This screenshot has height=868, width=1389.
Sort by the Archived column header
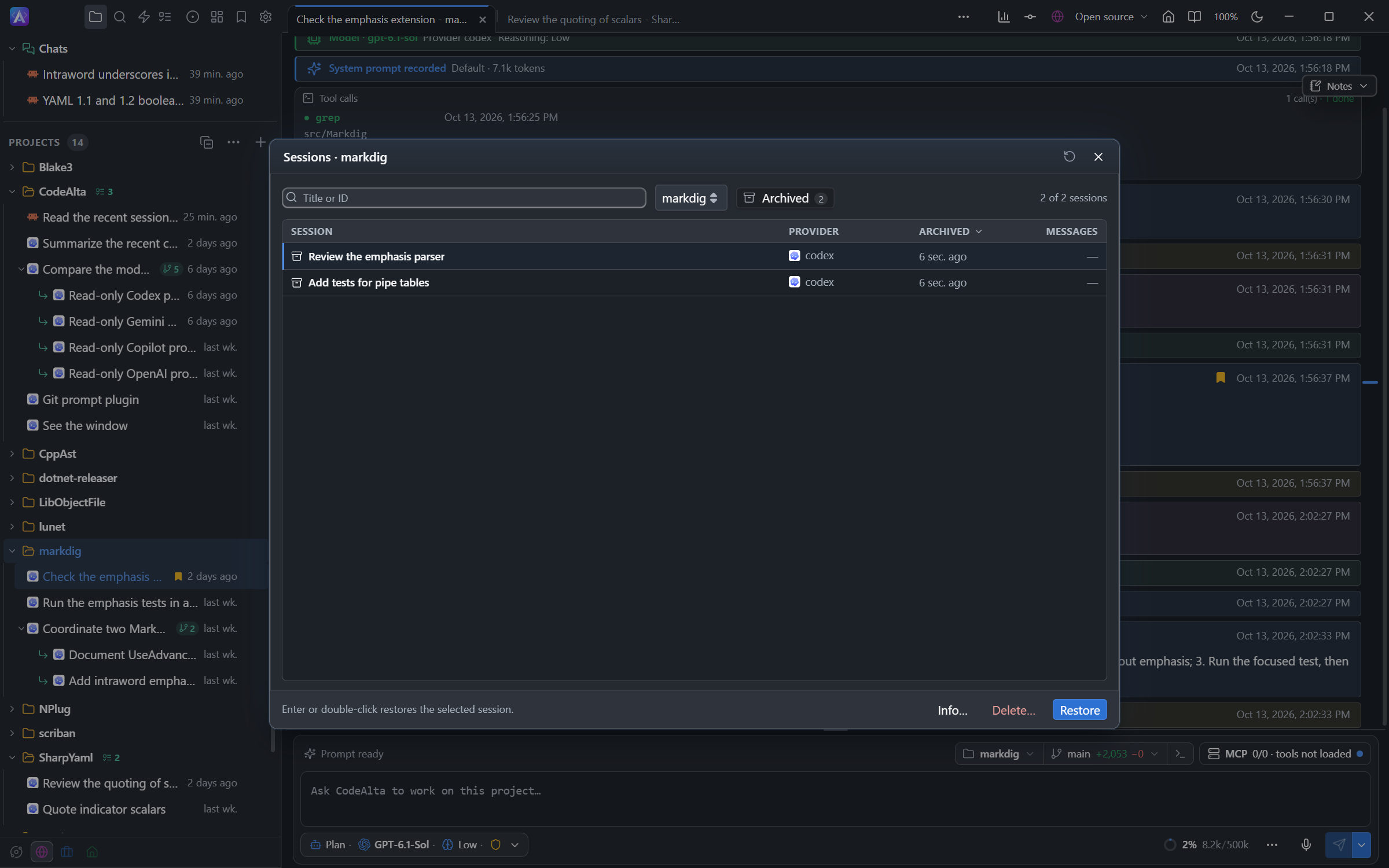click(x=950, y=231)
